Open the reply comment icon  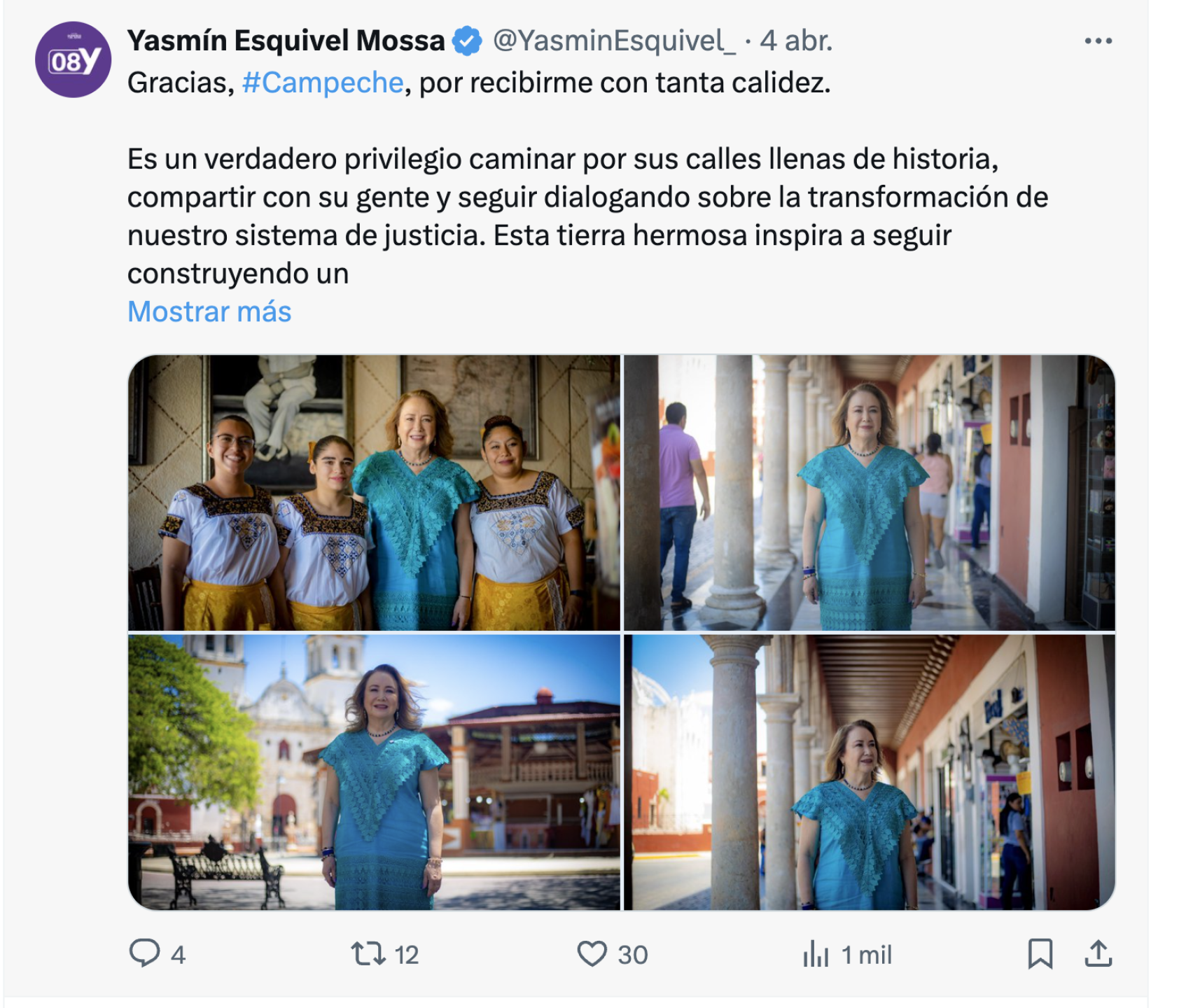click(x=145, y=953)
